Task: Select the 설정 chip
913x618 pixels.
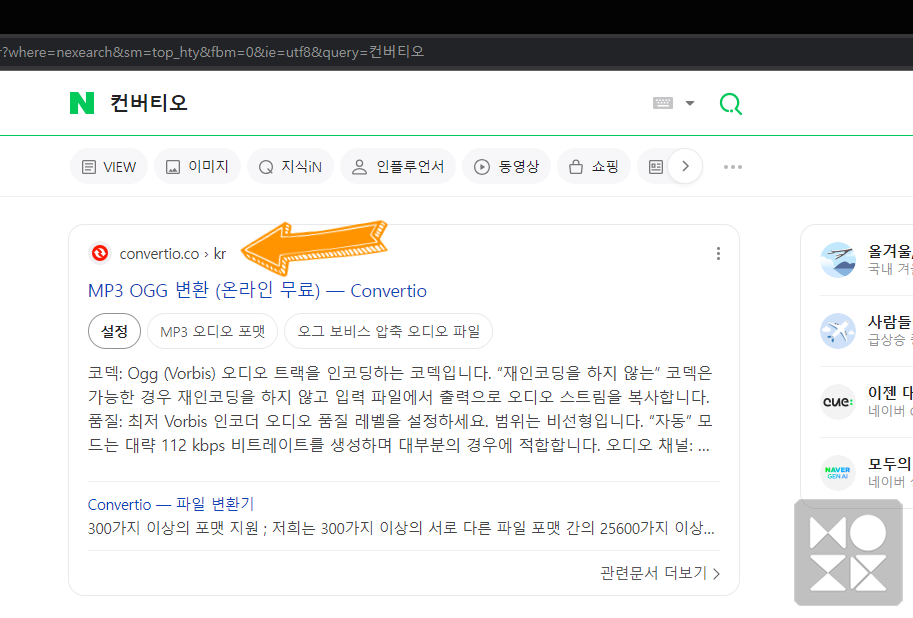Action: 115,331
